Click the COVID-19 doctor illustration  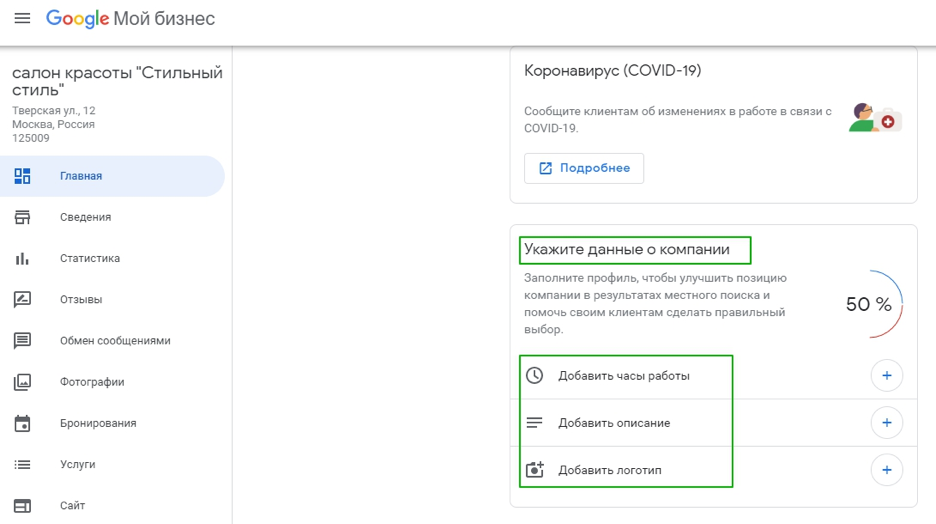[x=875, y=117]
